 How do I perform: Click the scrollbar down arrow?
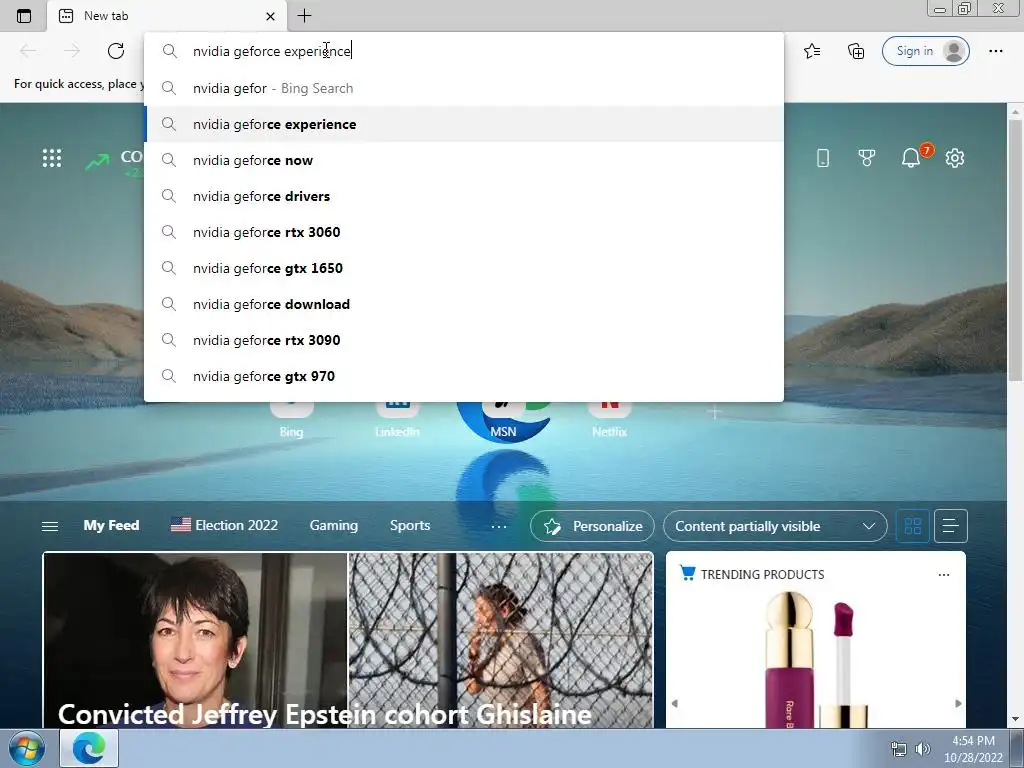pos(1016,720)
